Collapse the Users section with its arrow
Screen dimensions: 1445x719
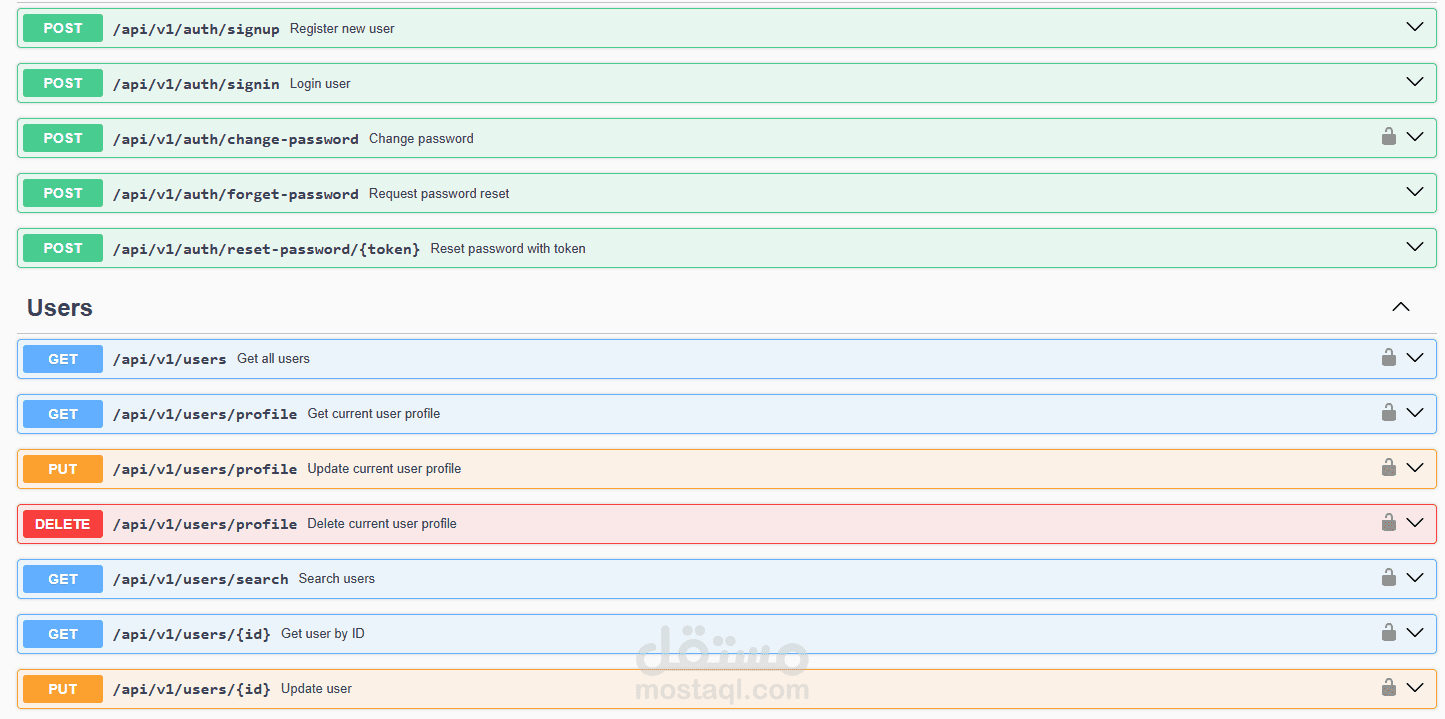[x=1401, y=307]
